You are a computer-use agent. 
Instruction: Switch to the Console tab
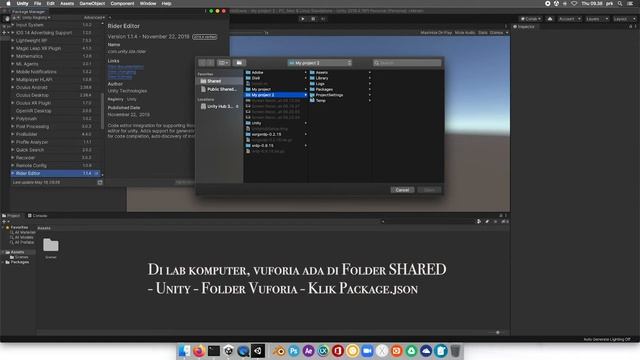point(38,216)
